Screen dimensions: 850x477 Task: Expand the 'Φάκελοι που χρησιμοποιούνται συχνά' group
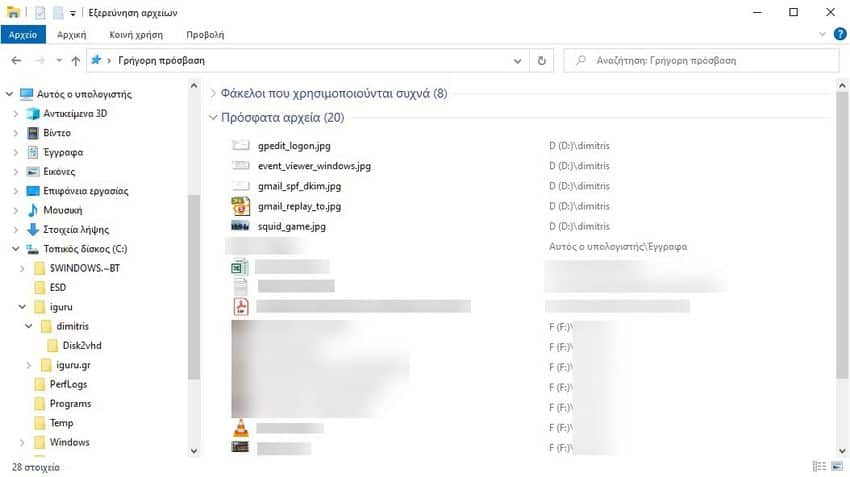[x=213, y=94]
